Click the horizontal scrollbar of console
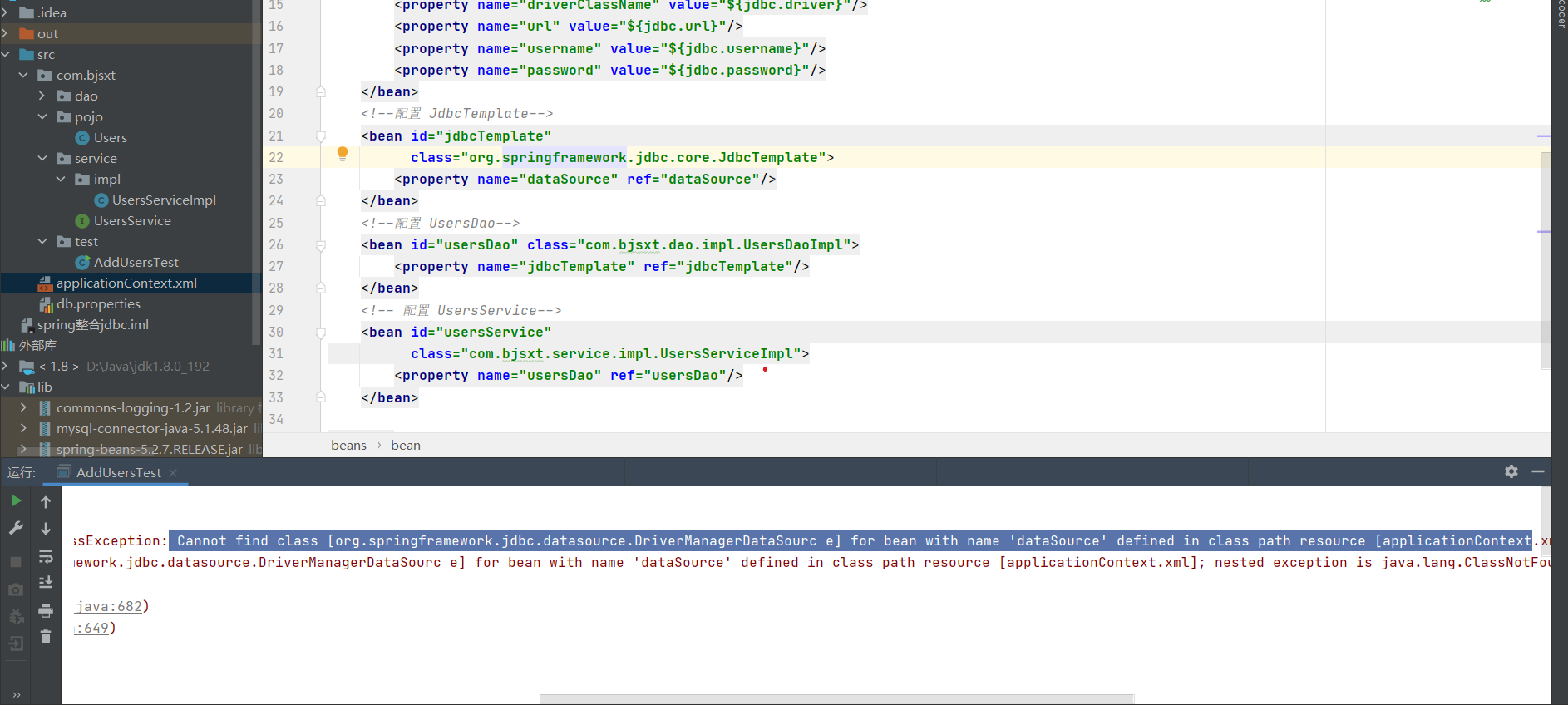This screenshot has width=1568, height=705. click(836, 698)
